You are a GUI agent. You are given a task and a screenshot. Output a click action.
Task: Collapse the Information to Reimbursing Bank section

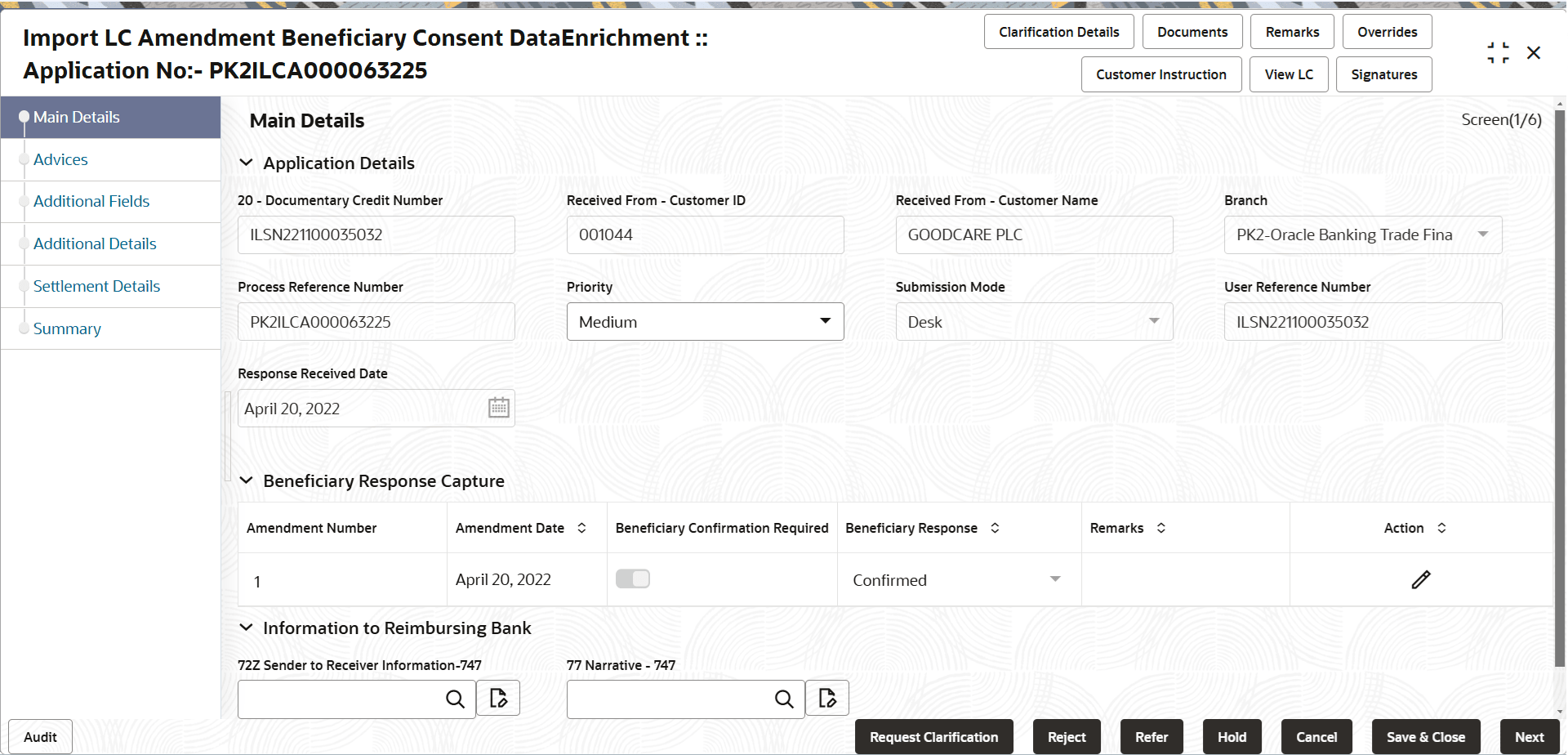[246, 628]
